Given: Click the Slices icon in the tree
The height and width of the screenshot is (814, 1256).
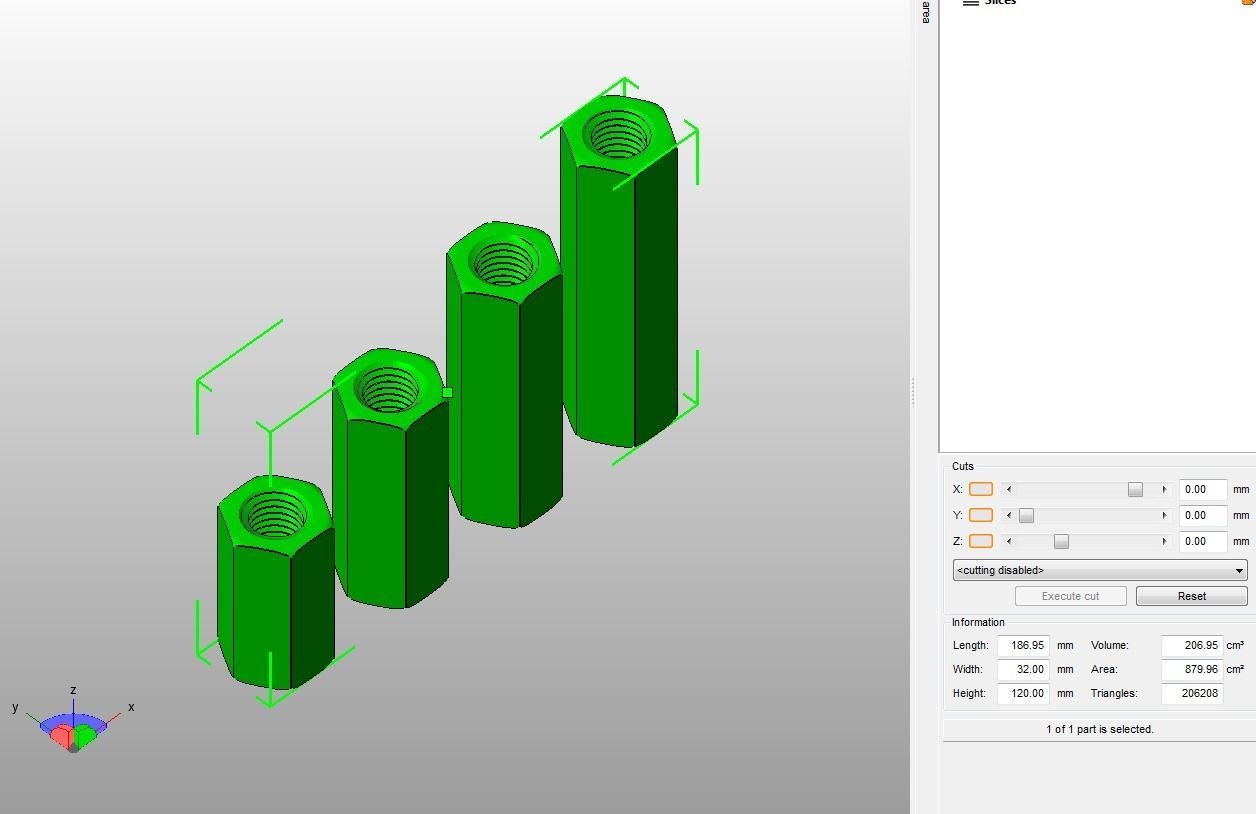Looking at the screenshot, I should click(x=970, y=3).
